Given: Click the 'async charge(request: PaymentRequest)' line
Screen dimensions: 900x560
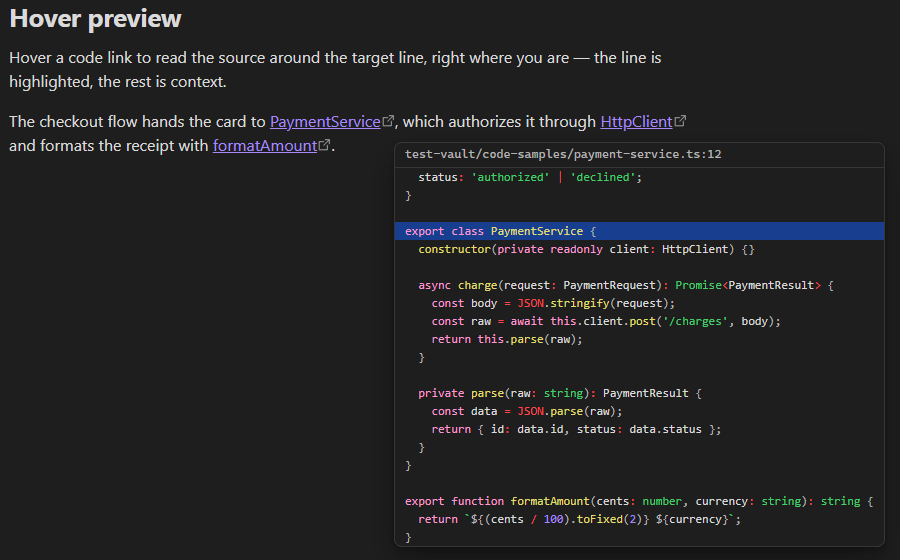Looking at the screenshot, I should point(626,285).
